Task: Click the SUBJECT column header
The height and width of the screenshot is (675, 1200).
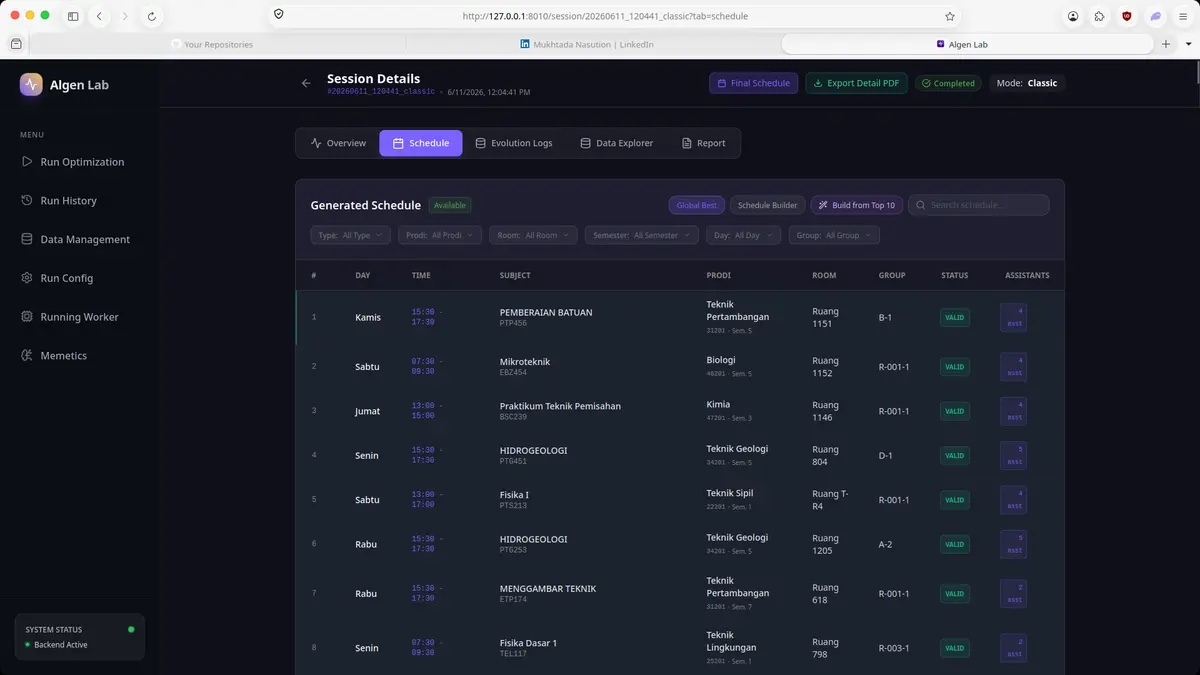Action: point(515,275)
